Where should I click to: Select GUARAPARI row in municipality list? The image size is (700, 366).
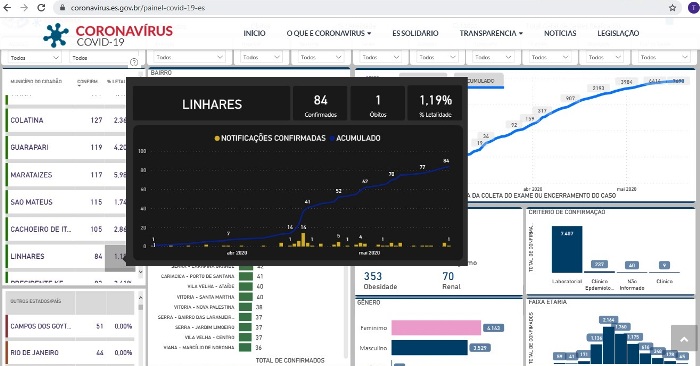coord(67,147)
